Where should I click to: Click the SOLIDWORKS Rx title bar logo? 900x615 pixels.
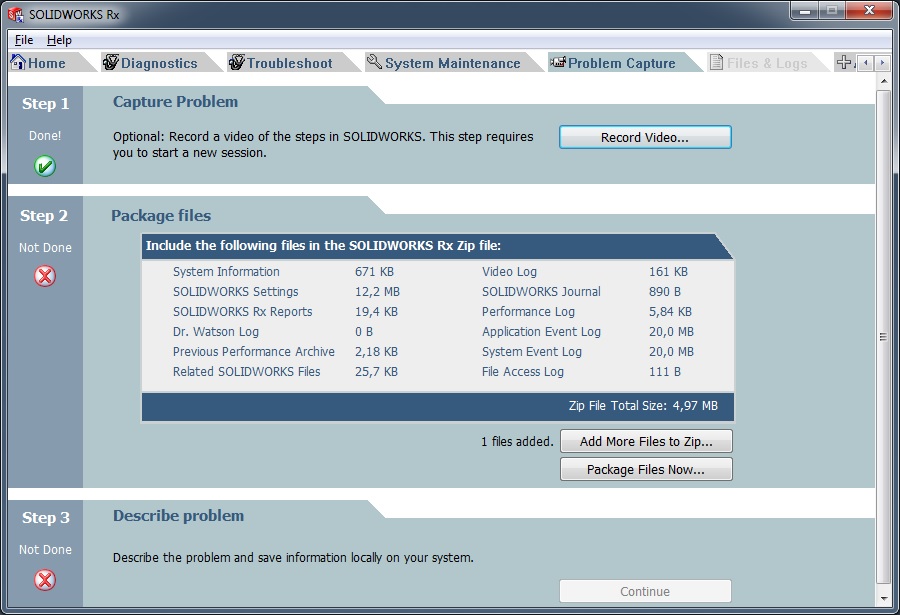[16, 14]
